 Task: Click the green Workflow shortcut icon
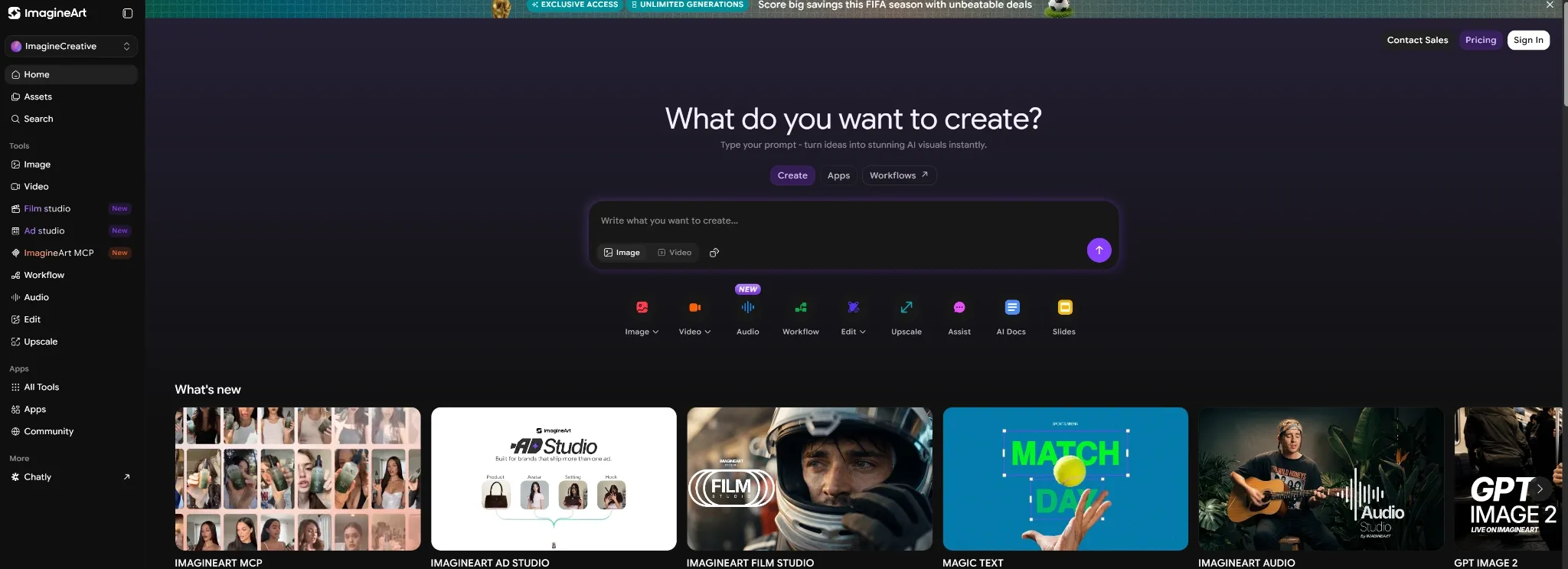coord(800,307)
